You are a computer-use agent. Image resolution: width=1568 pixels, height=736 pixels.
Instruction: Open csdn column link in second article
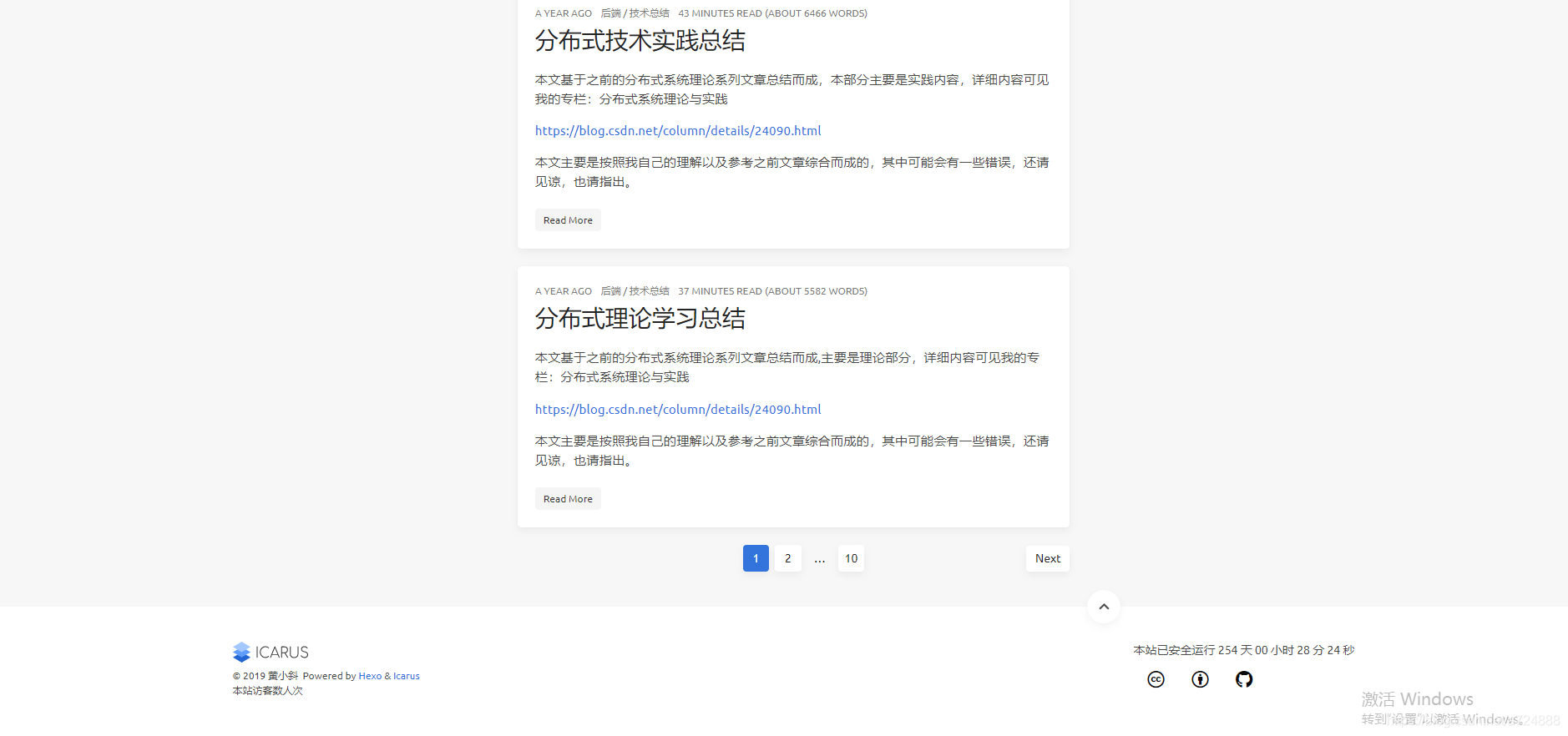tap(678, 410)
